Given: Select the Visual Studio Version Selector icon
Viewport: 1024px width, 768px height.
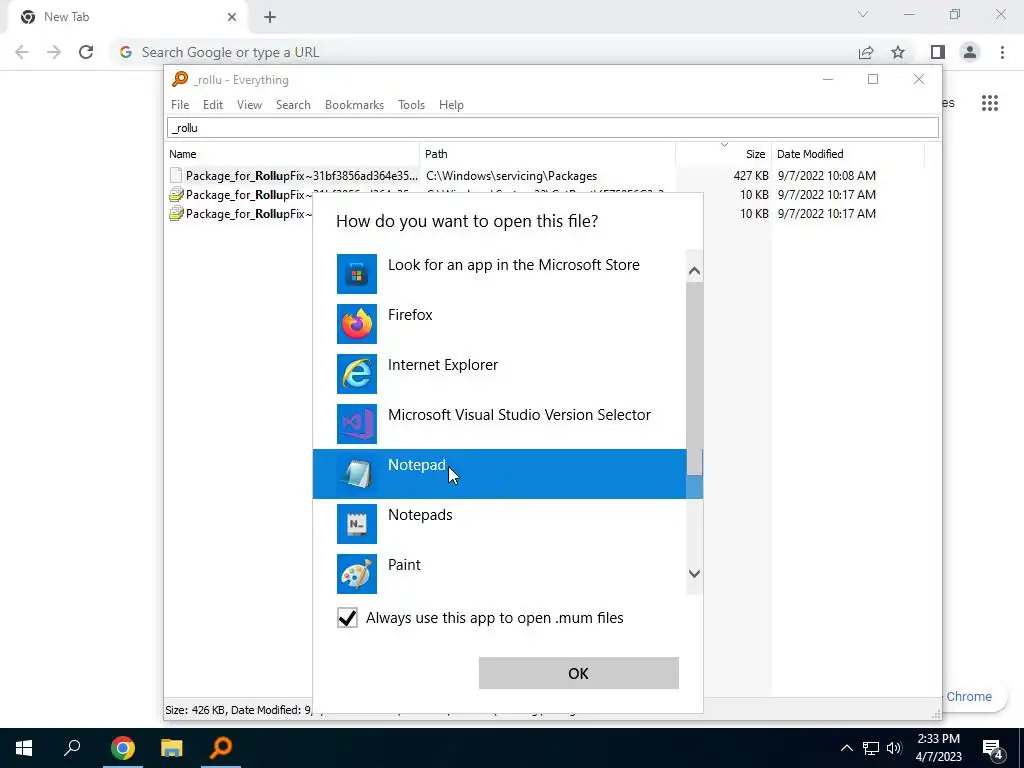Looking at the screenshot, I should click(x=357, y=424).
